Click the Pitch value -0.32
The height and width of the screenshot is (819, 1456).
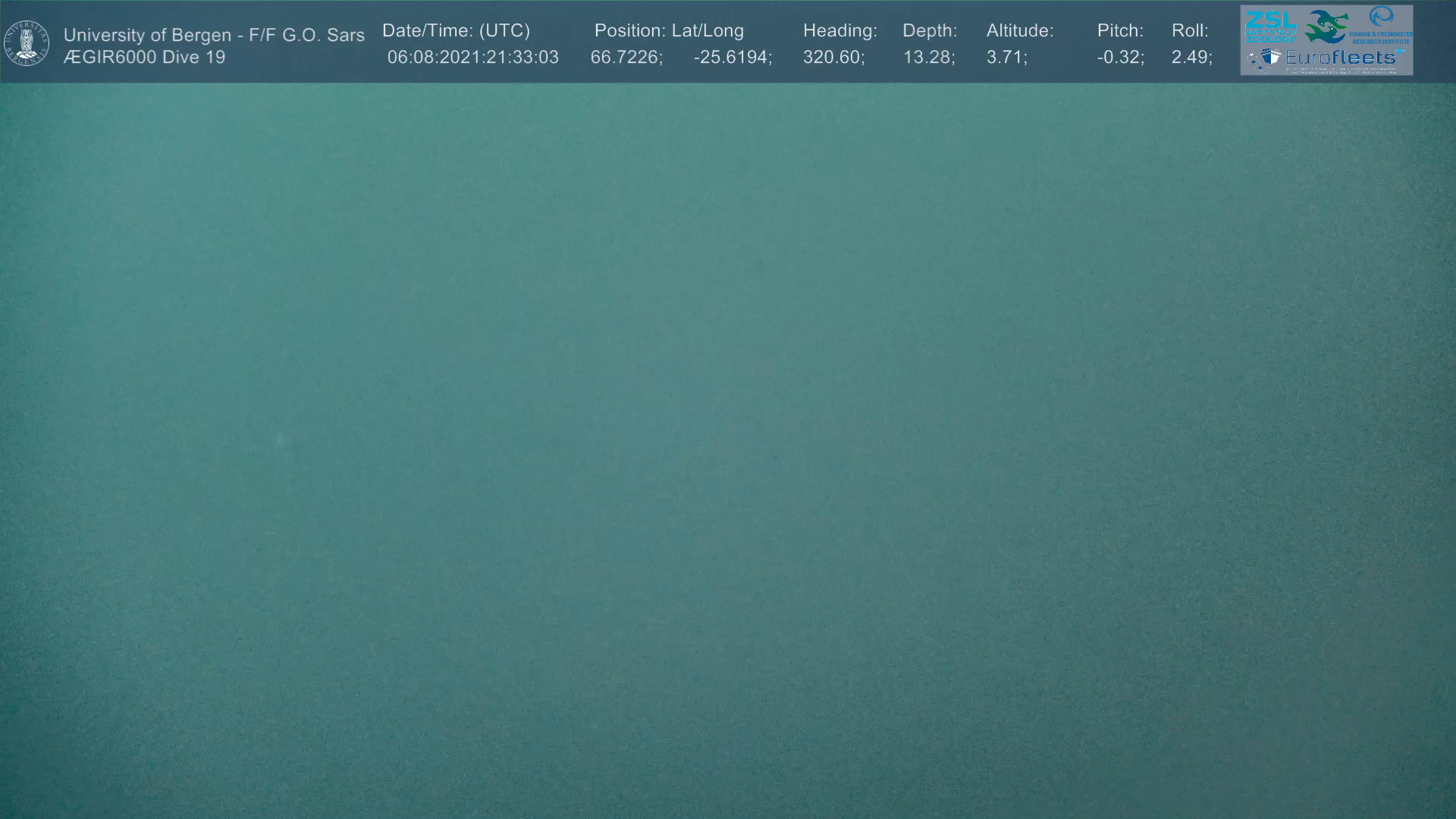coord(1120,58)
